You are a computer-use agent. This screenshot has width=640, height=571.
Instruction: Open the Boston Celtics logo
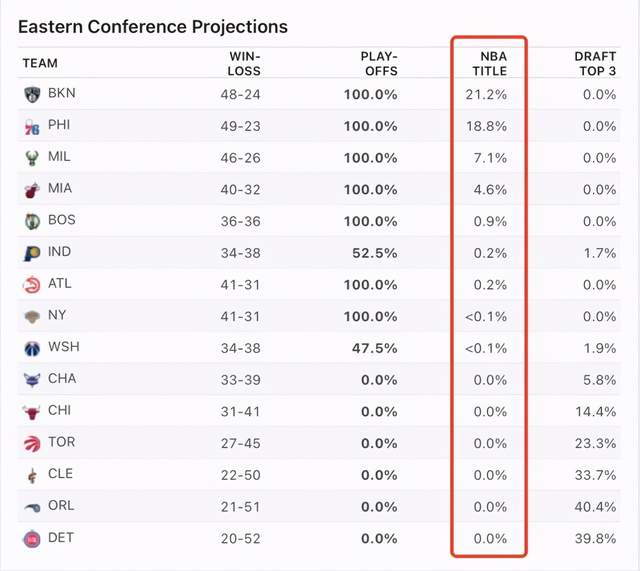point(30,221)
